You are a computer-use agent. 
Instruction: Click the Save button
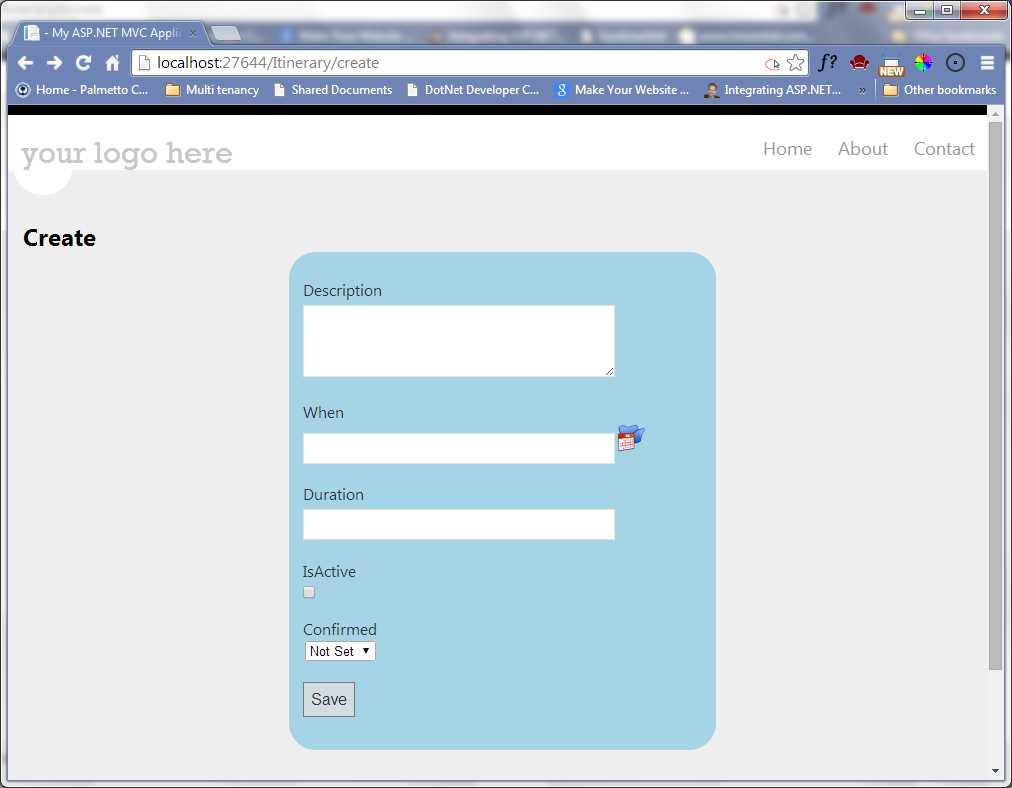pos(328,698)
